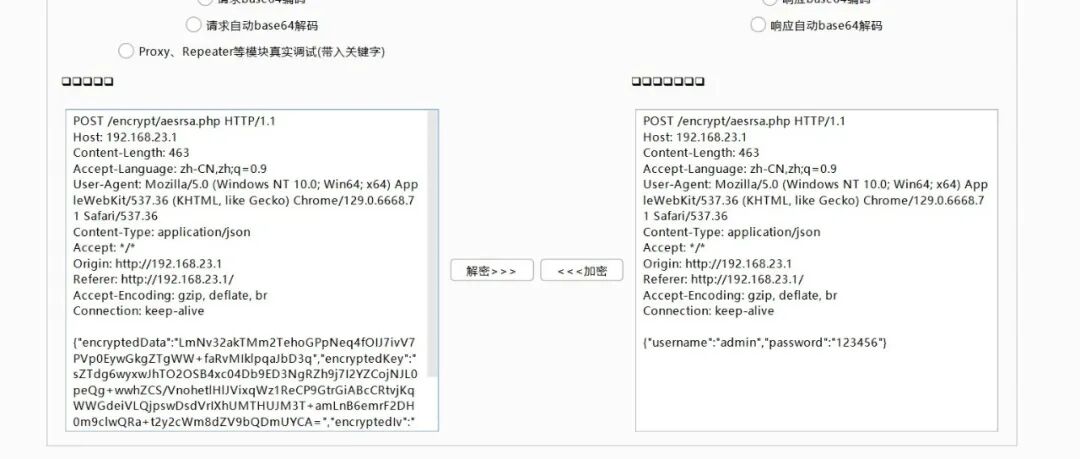The height and width of the screenshot is (459, 1080).
Task: Click Accept-Language header in left pane
Action: click(x=170, y=169)
